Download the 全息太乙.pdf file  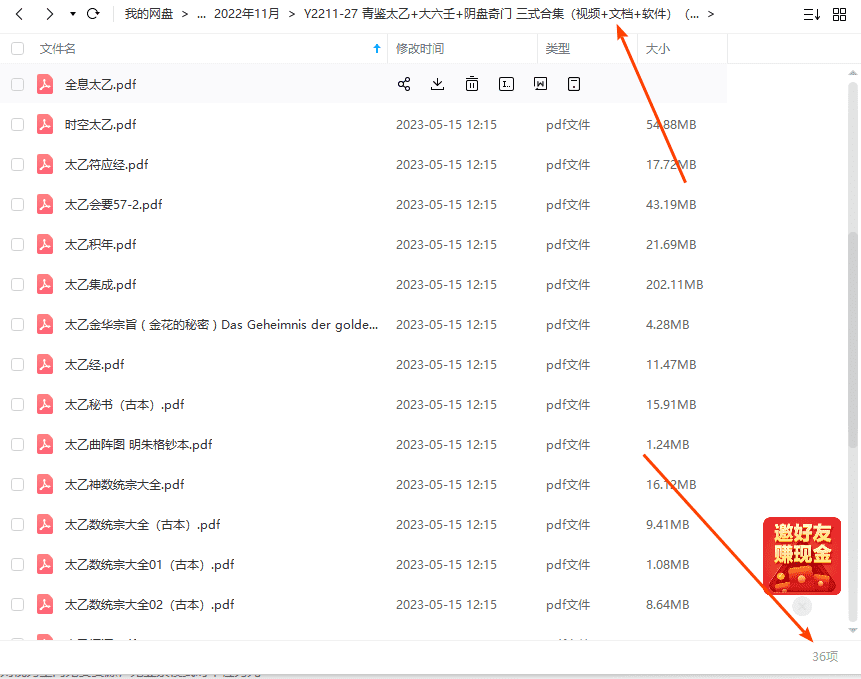[437, 85]
